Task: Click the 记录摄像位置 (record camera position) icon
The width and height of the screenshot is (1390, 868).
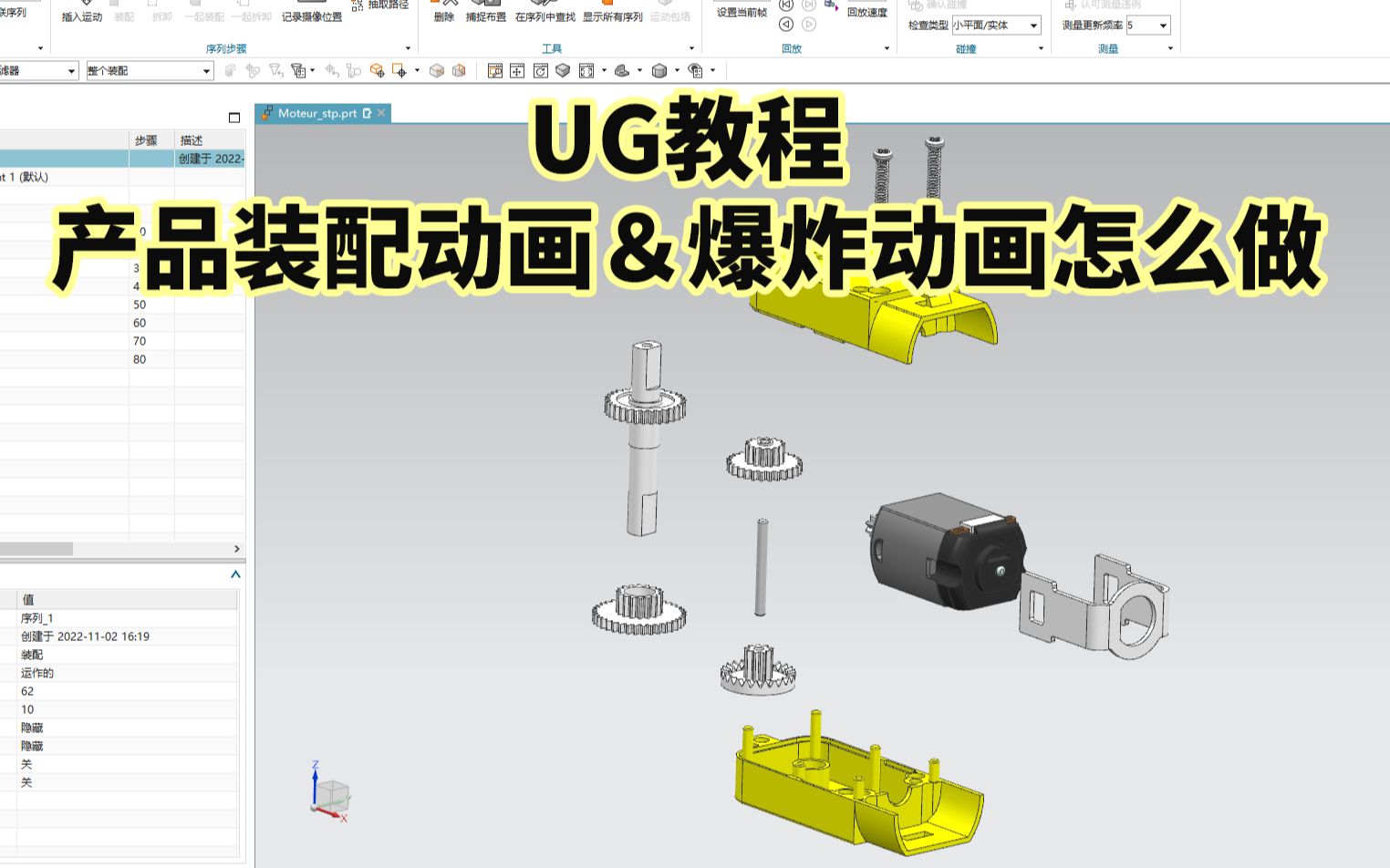Action: pyautogui.click(x=312, y=18)
